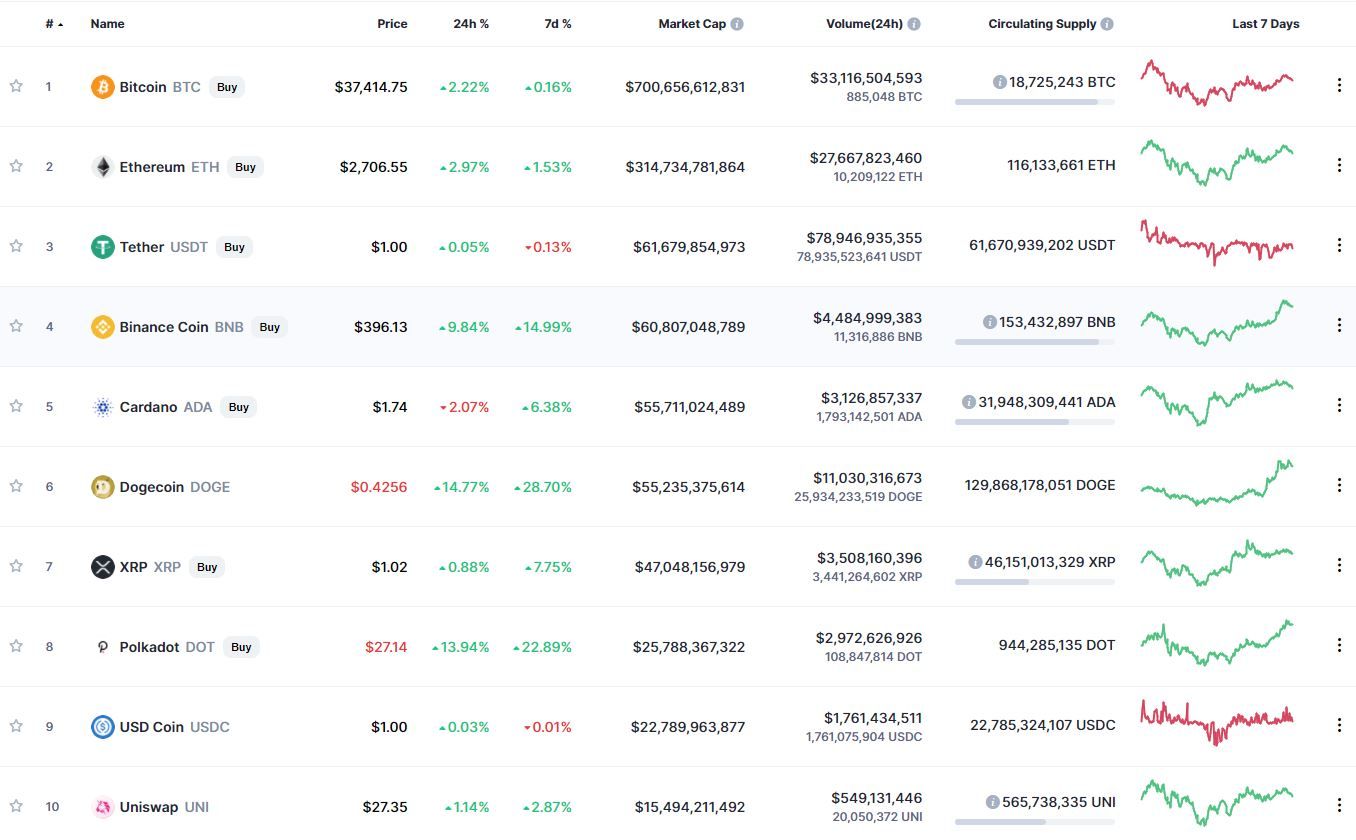Screen dimensions: 1356x840
Task: Toggle the Cardano watchlist star
Action: click(16, 406)
